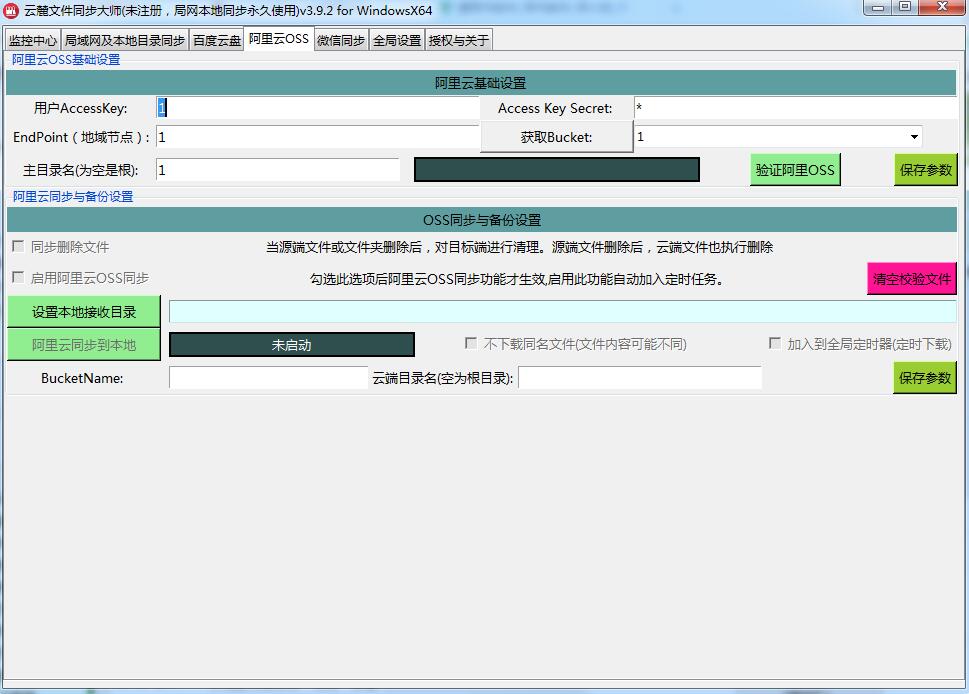This screenshot has height=694, width=969.
Task: Go to the 微信同步 tab
Action: (x=341, y=40)
